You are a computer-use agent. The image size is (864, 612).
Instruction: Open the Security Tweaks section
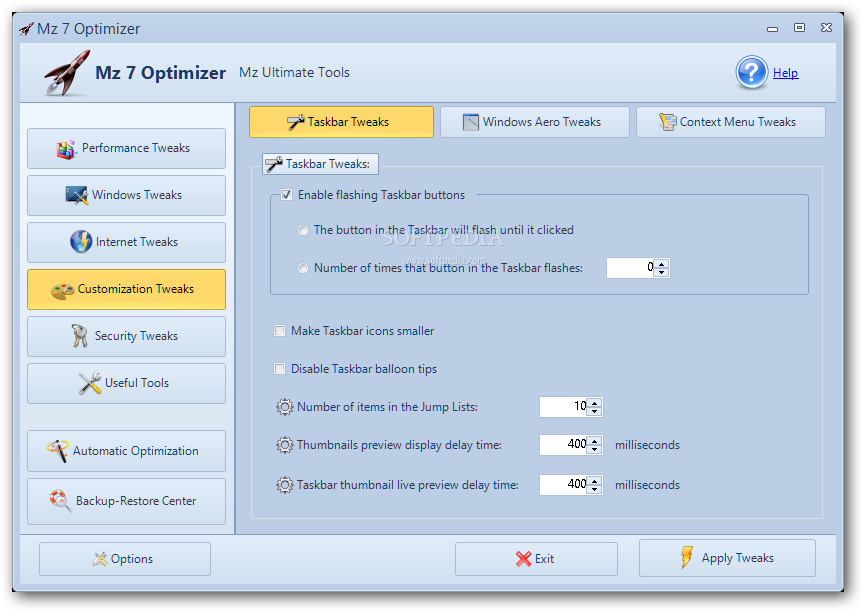(126, 336)
